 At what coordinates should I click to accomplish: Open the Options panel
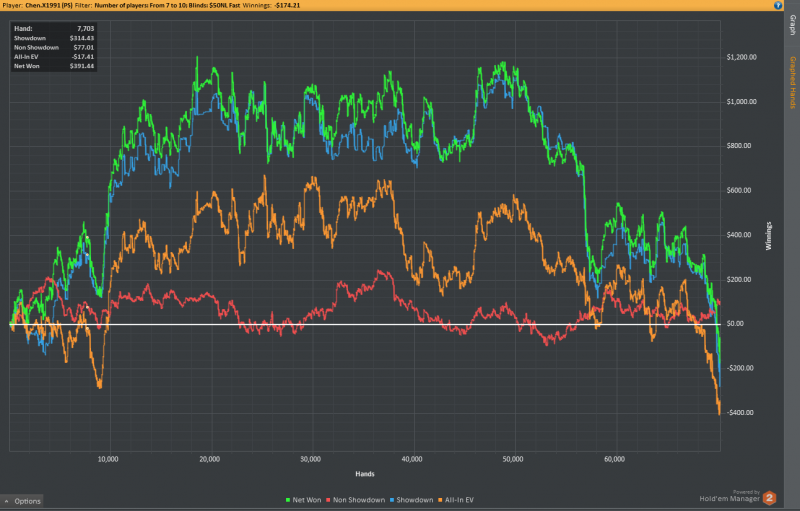tap(27, 500)
